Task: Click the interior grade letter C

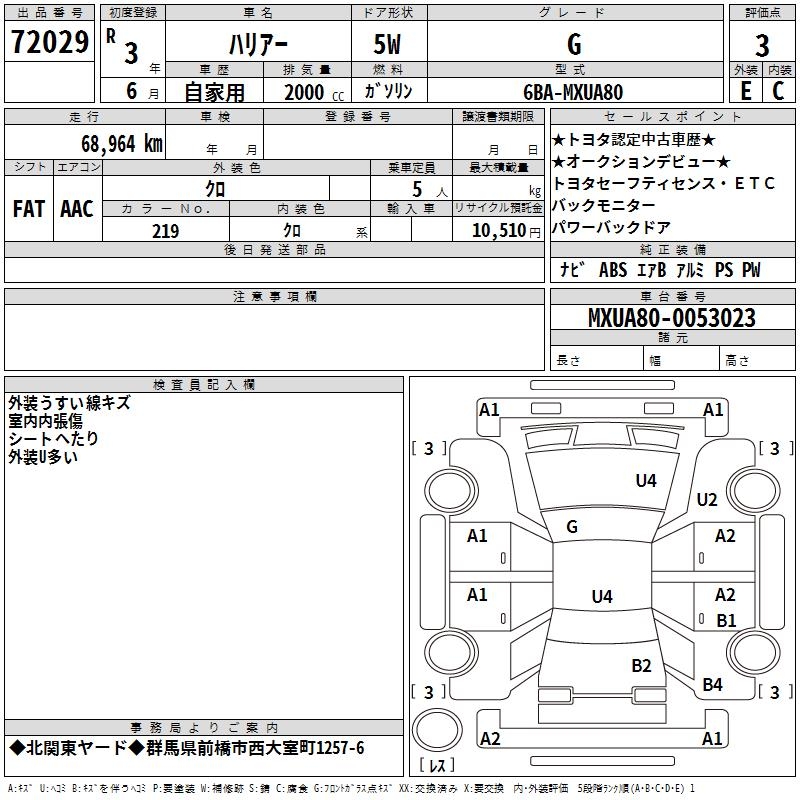Action: click(778, 91)
